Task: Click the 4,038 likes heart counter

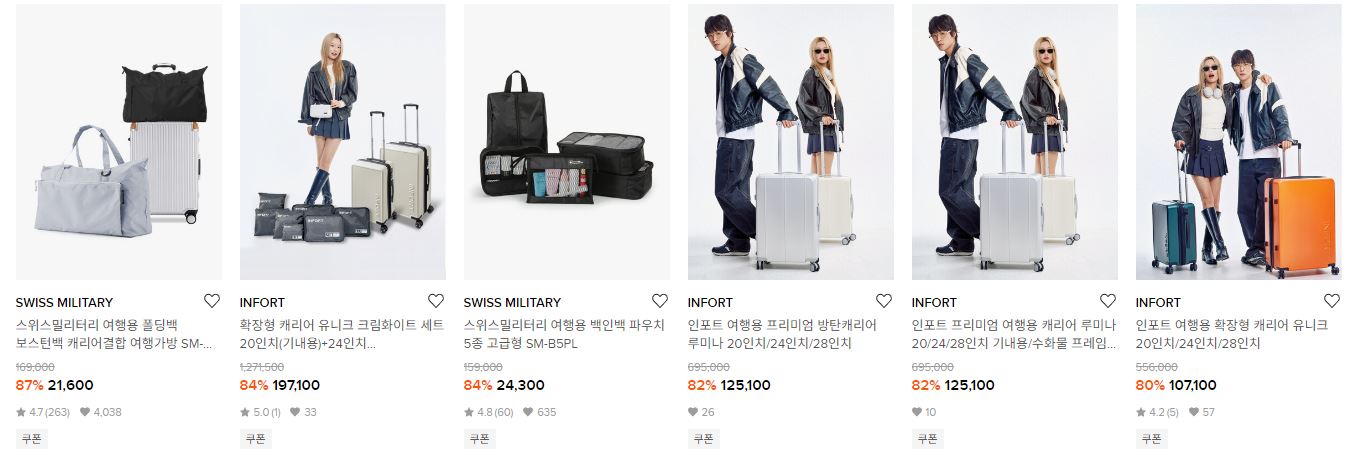Action: pos(101,412)
